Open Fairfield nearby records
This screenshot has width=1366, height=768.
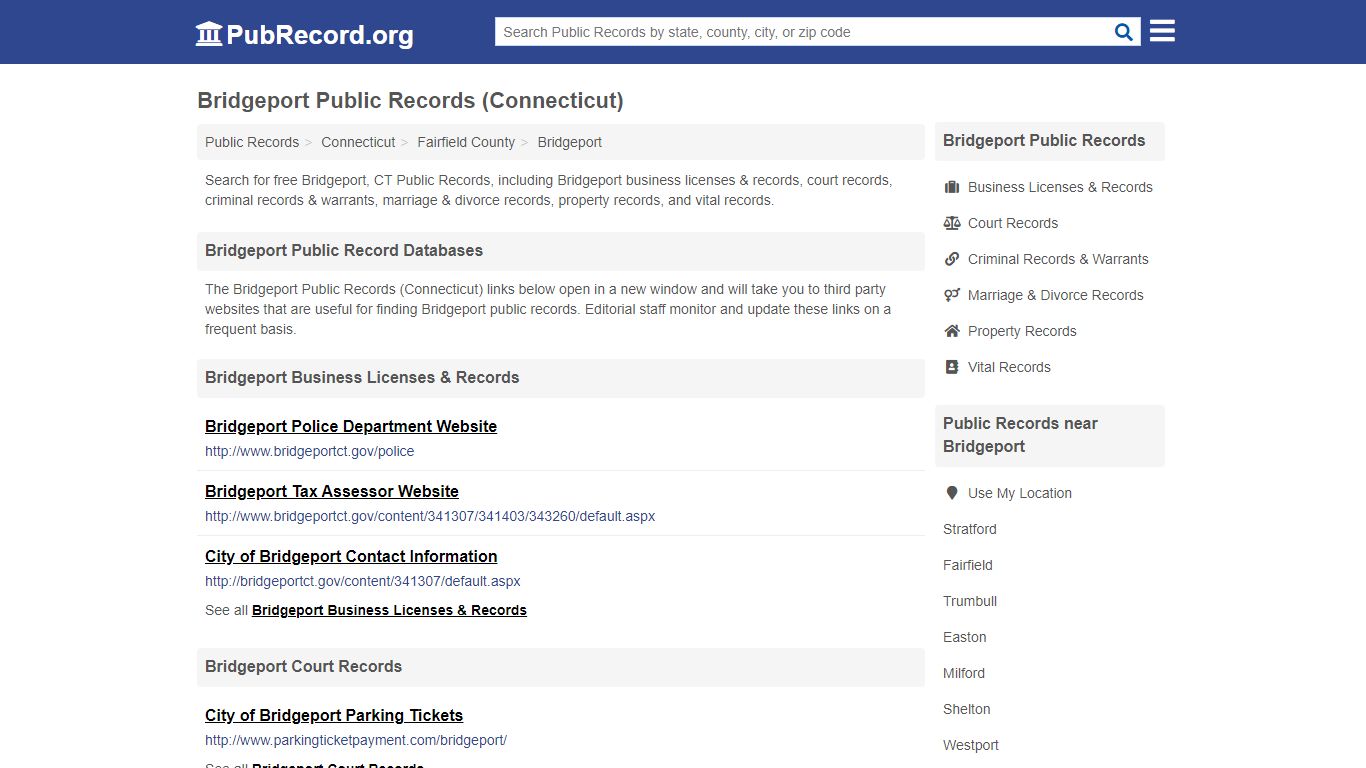click(x=968, y=565)
